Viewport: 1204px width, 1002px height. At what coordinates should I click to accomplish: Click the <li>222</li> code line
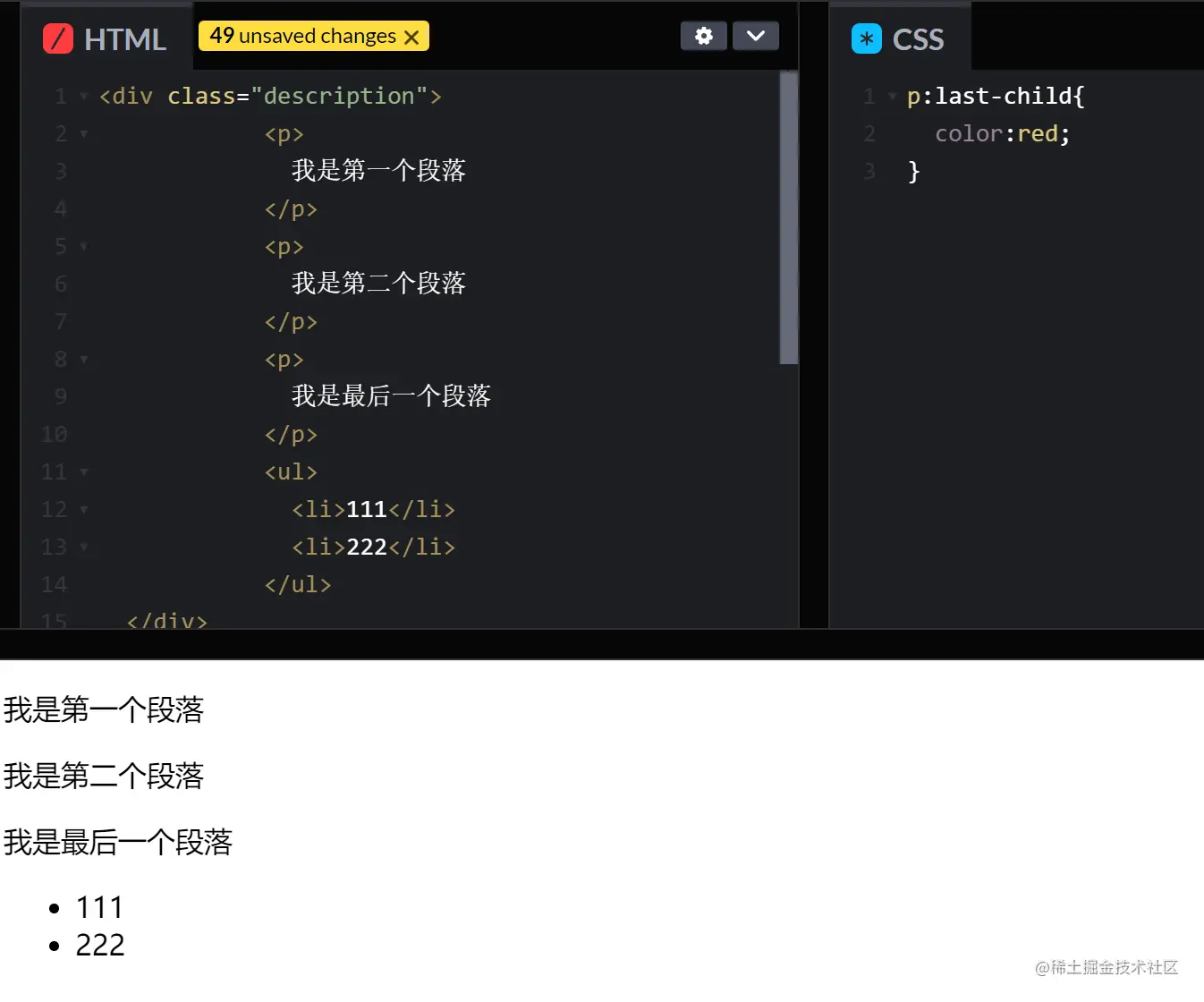coord(373,547)
